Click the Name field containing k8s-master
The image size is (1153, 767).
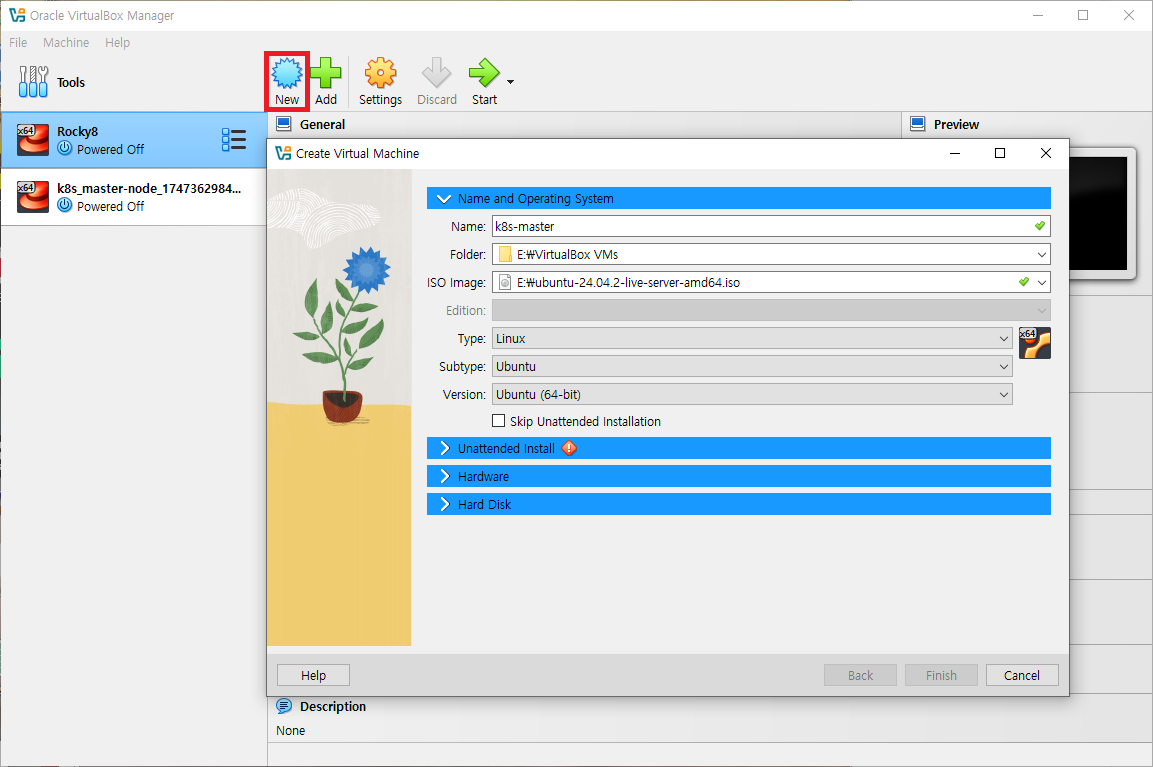pos(771,226)
